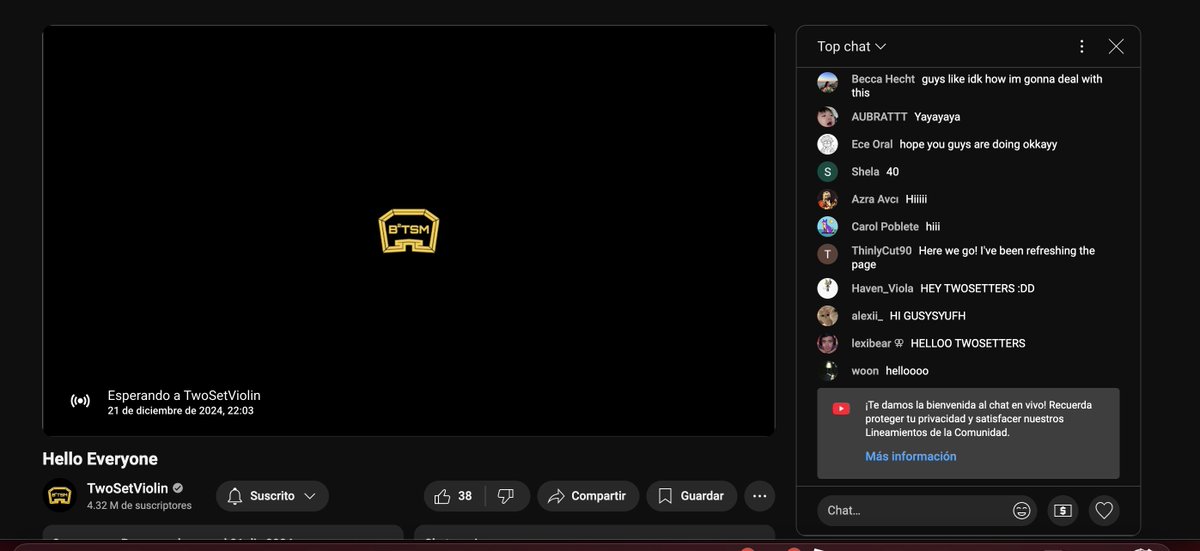This screenshot has width=1200, height=551.
Task: Expand the Suscrito notification dropdown
Action: [x=272, y=496]
